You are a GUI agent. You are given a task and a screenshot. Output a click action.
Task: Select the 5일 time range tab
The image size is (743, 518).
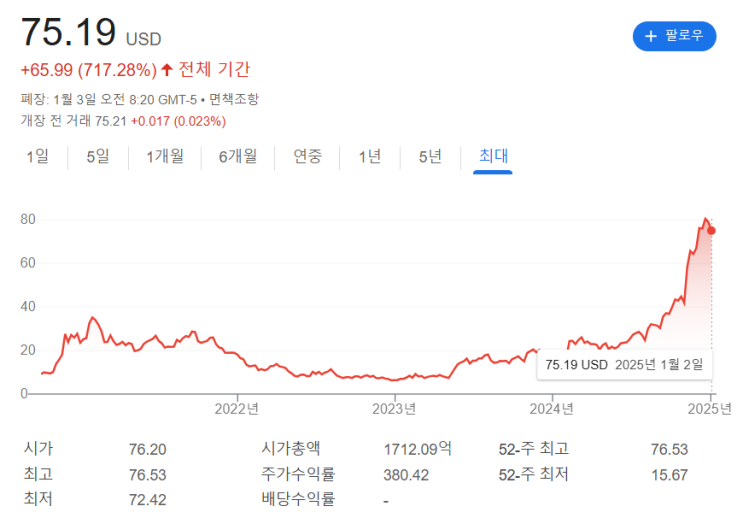pyautogui.click(x=98, y=157)
